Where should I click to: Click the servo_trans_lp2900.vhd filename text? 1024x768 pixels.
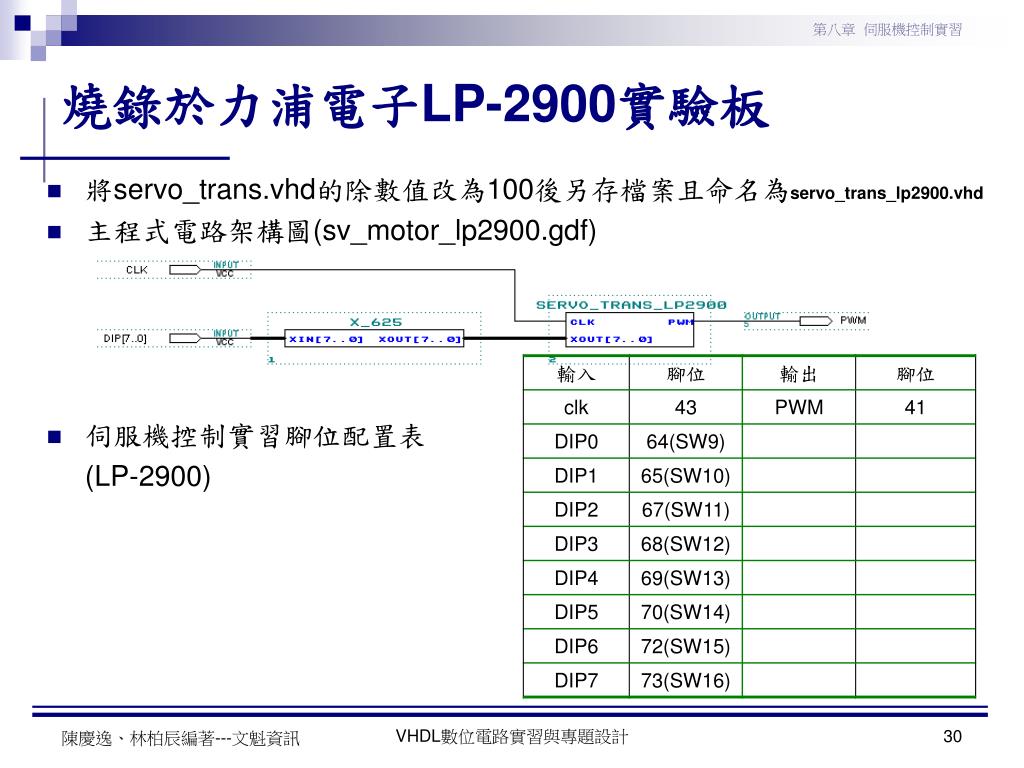click(x=886, y=193)
